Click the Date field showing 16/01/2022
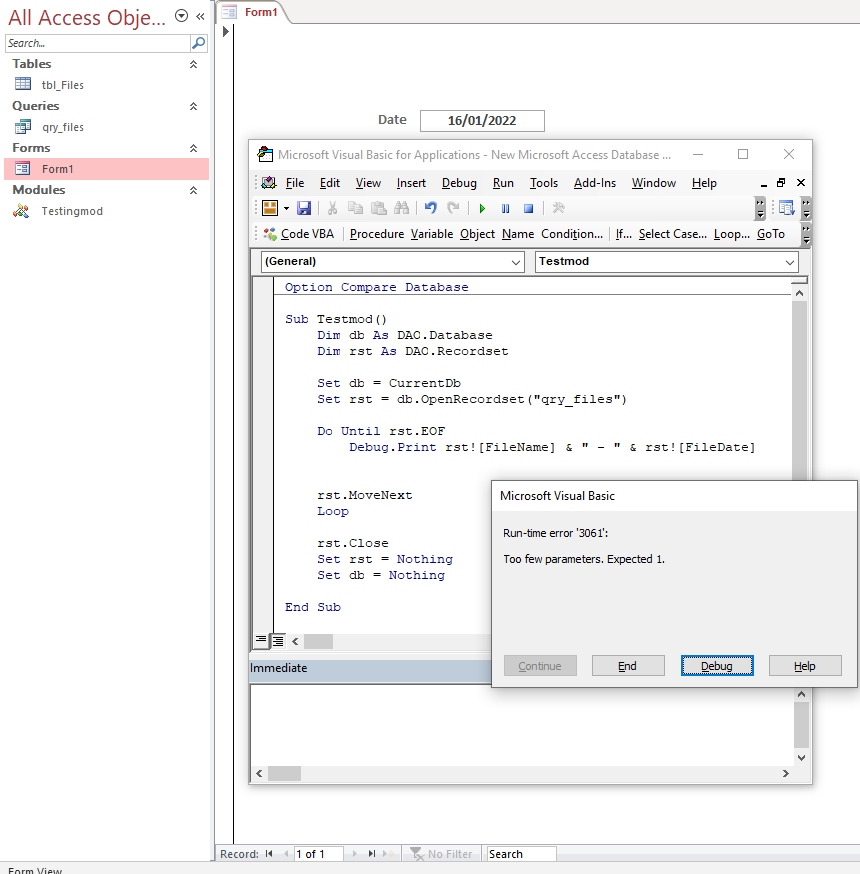The width and height of the screenshot is (860, 874). coord(482,120)
